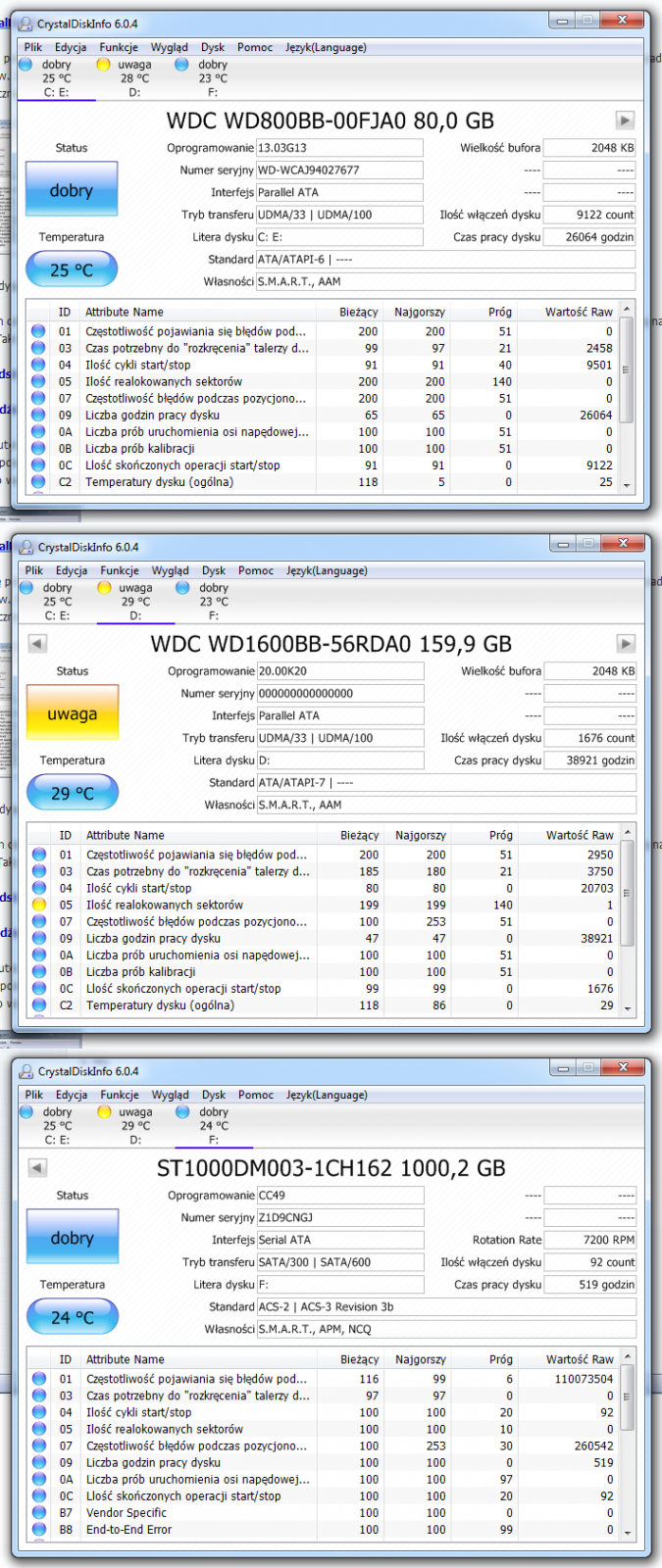Click blue dobry status button in WD800BB window
Screen dimensions: 662x1568
tap(72, 189)
